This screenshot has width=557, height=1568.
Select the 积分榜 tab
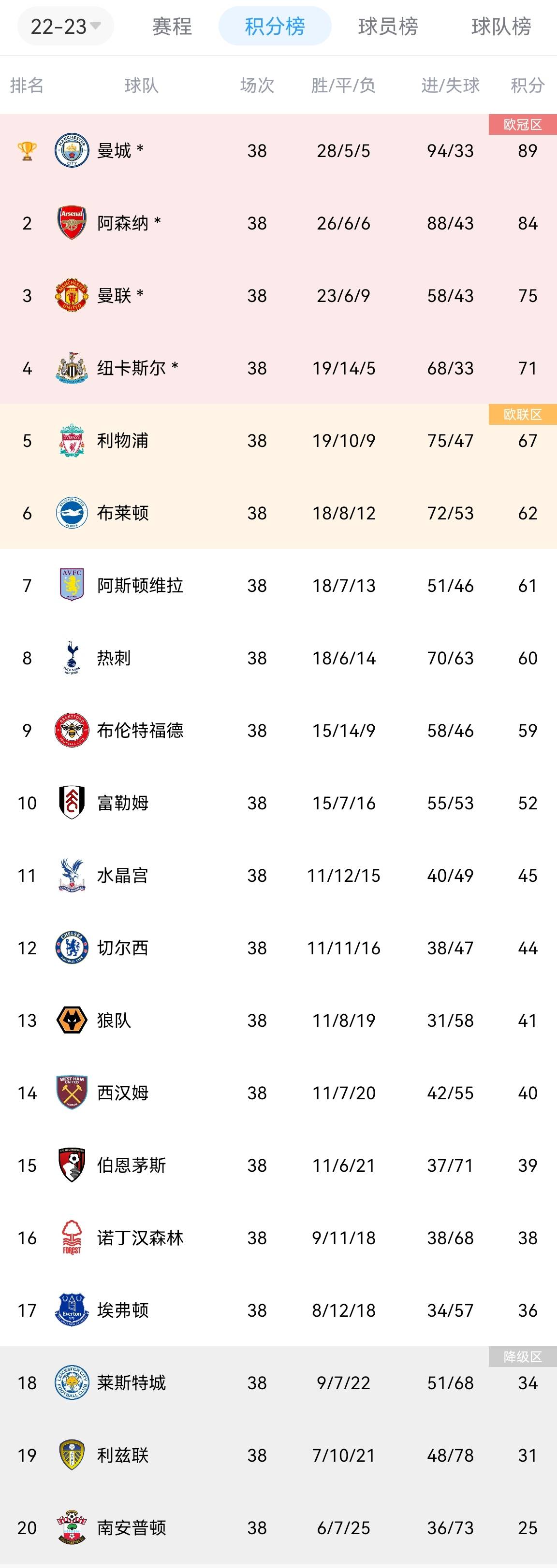point(275,26)
